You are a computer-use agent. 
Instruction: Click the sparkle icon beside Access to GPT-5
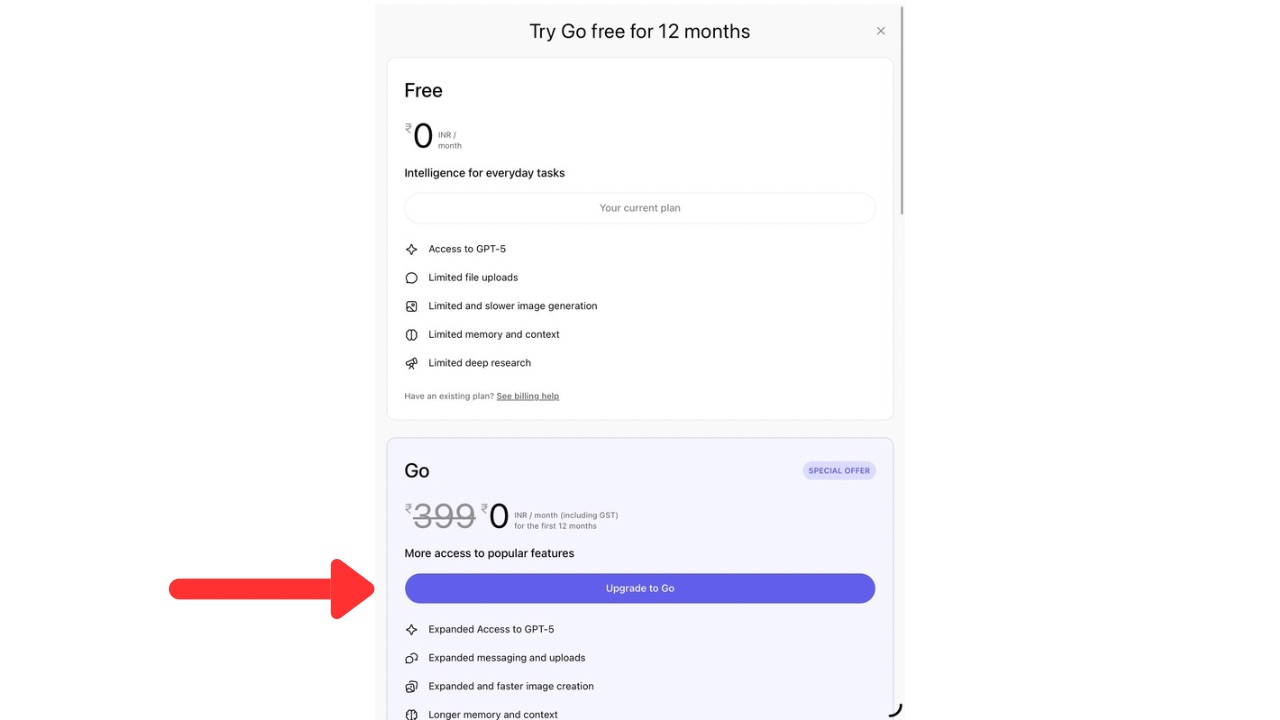411,248
